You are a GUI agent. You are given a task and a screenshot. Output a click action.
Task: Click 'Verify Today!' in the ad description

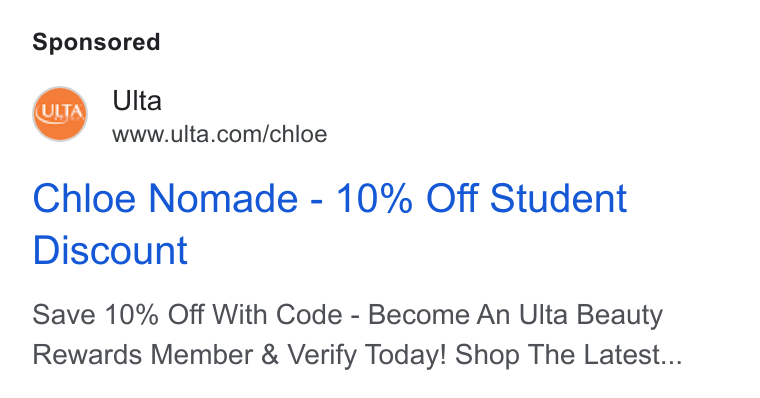(366, 355)
